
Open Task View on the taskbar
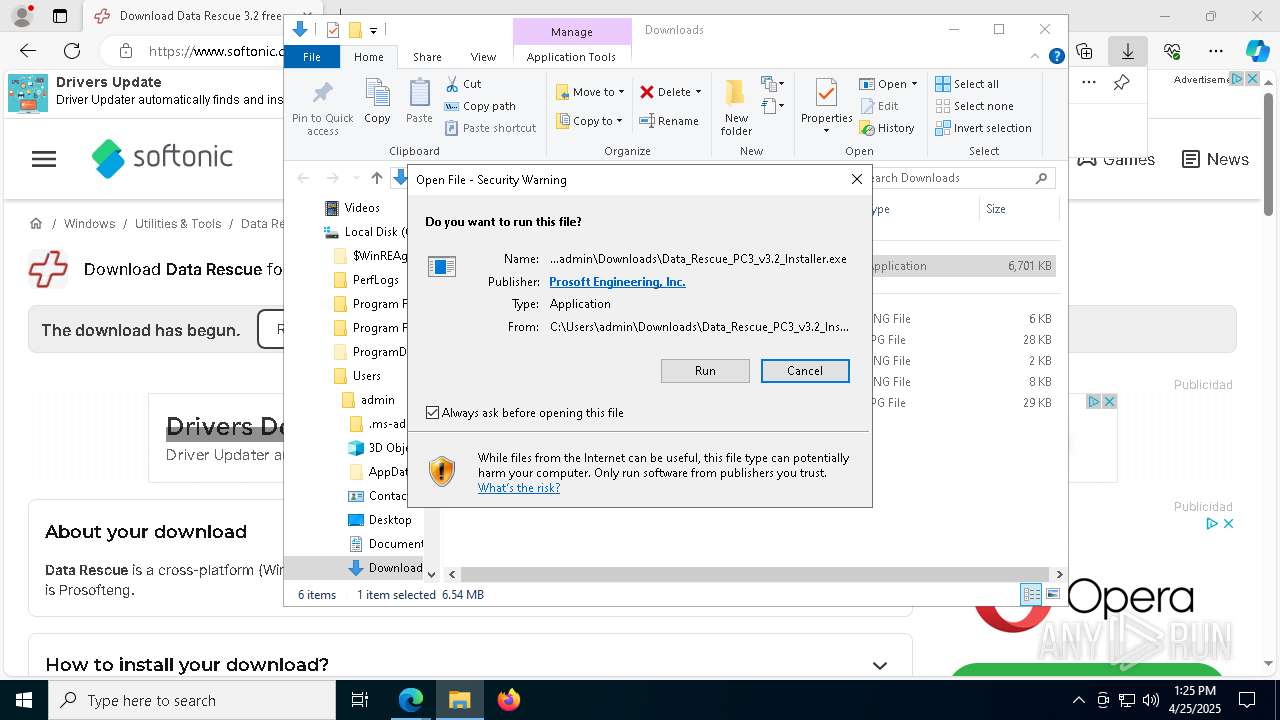pos(360,700)
